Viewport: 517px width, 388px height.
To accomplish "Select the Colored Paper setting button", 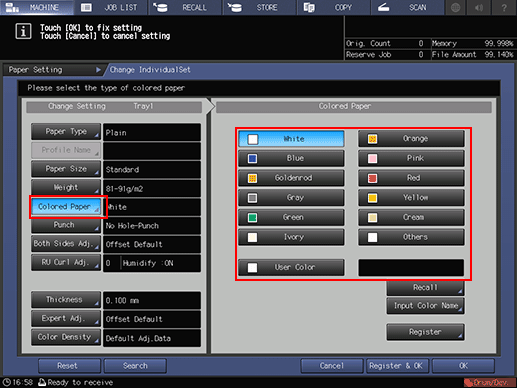I will 66,207.
